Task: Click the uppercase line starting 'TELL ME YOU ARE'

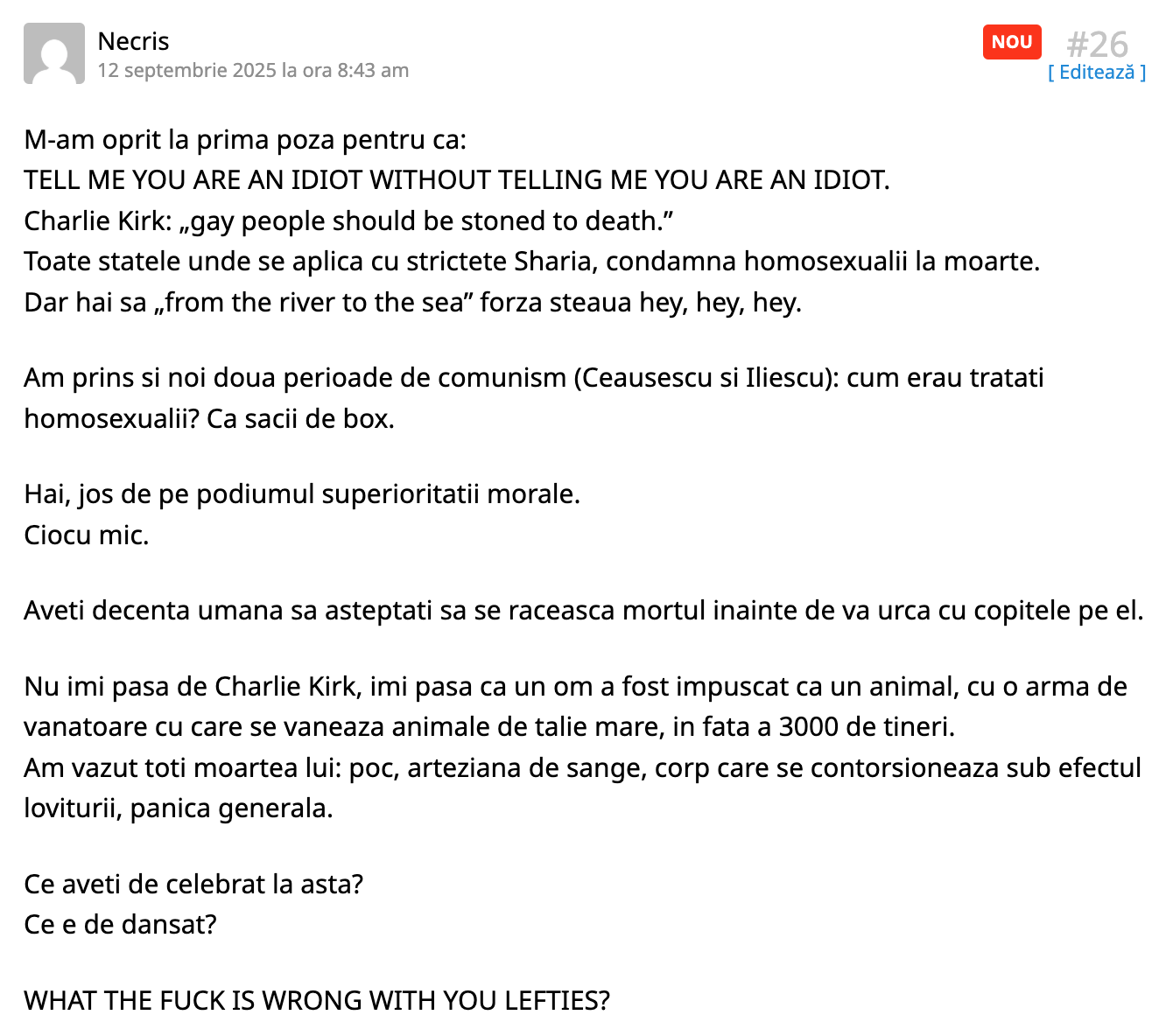Action: click(x=457, y=180)
